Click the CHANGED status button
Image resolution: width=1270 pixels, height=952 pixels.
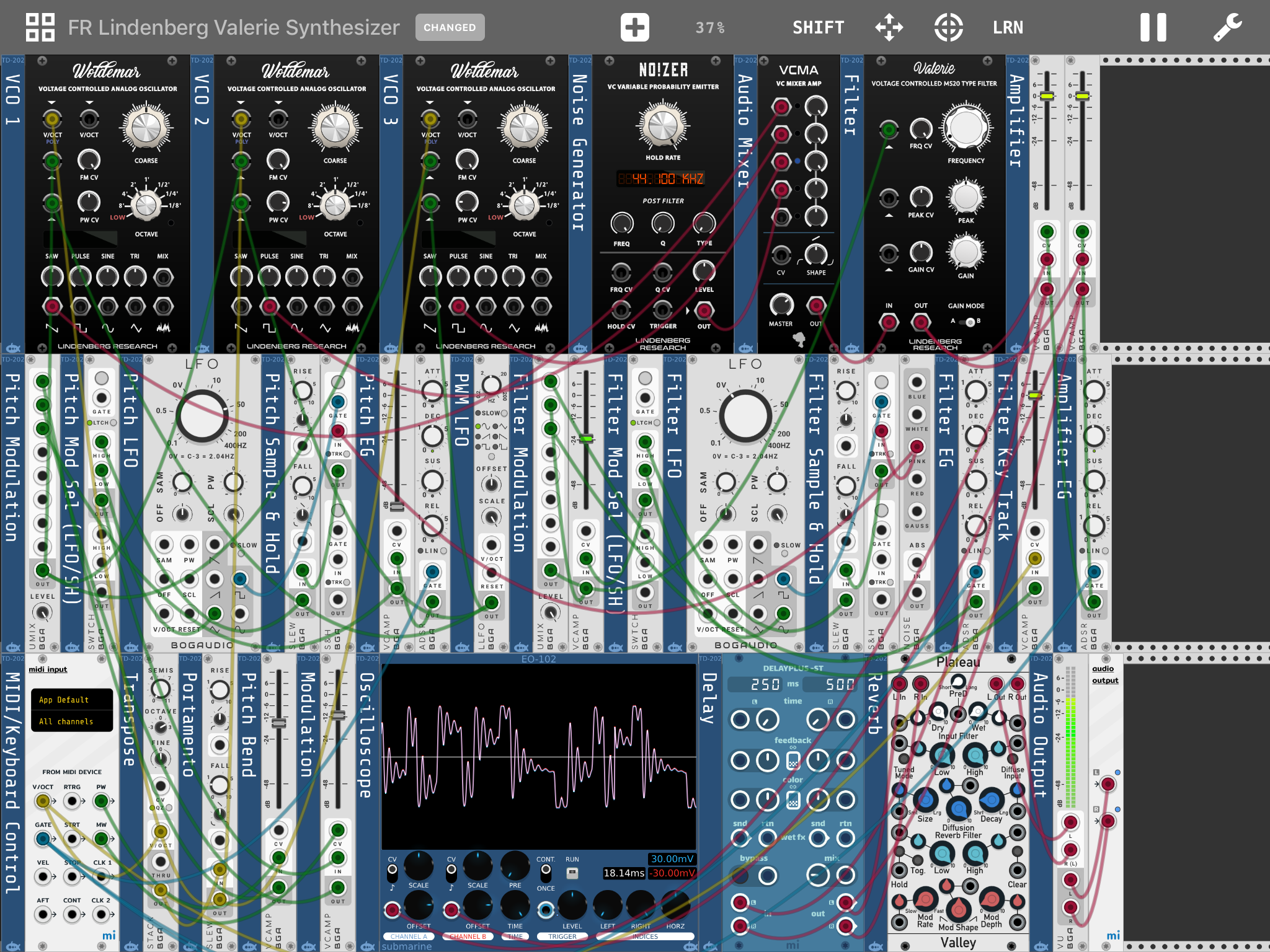click(450, 27)
